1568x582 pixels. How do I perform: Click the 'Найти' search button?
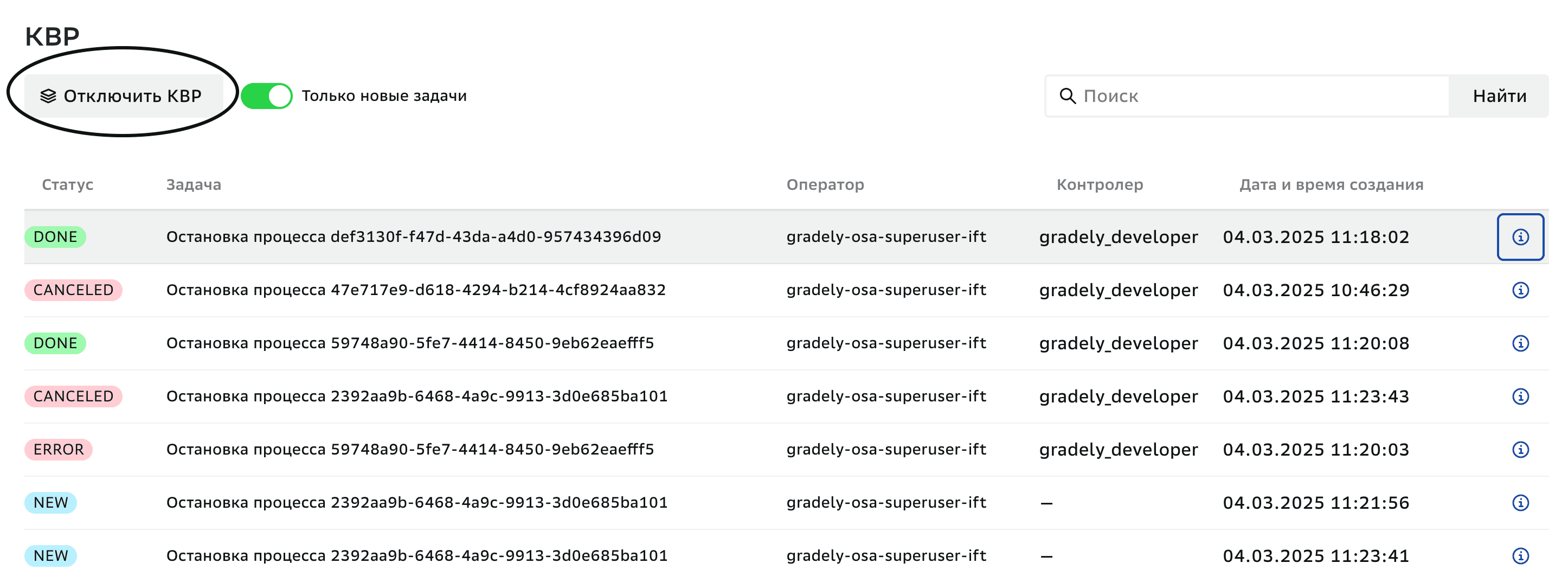tap(1499, 96)
